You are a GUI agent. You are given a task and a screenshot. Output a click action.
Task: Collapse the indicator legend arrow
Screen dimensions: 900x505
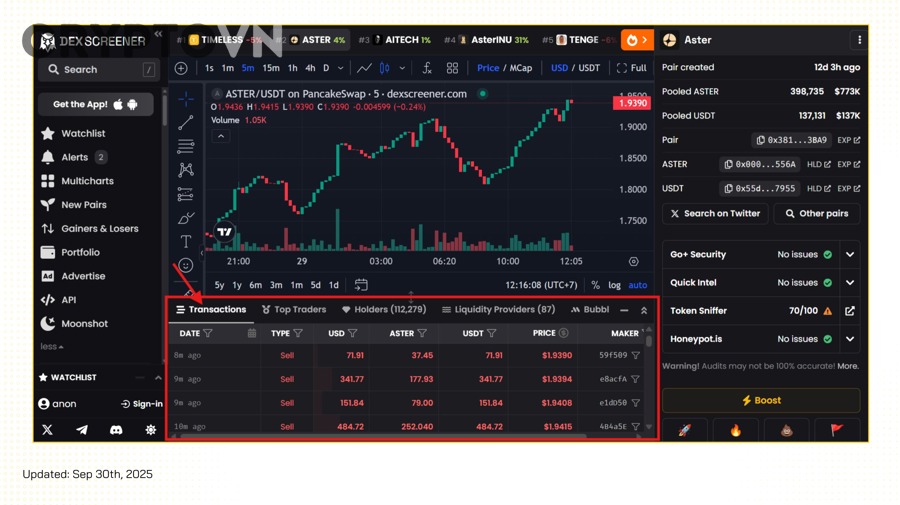(x=221, y=137)
